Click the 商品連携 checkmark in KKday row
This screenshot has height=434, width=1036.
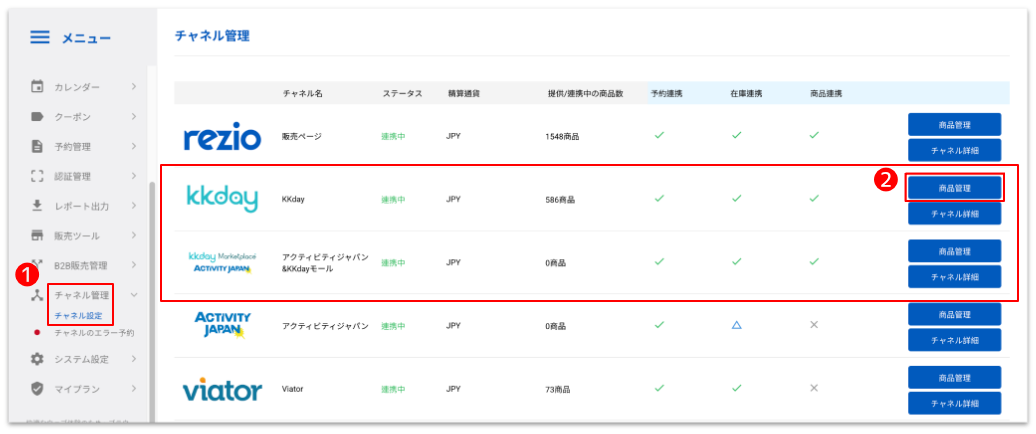pos(814,198)
